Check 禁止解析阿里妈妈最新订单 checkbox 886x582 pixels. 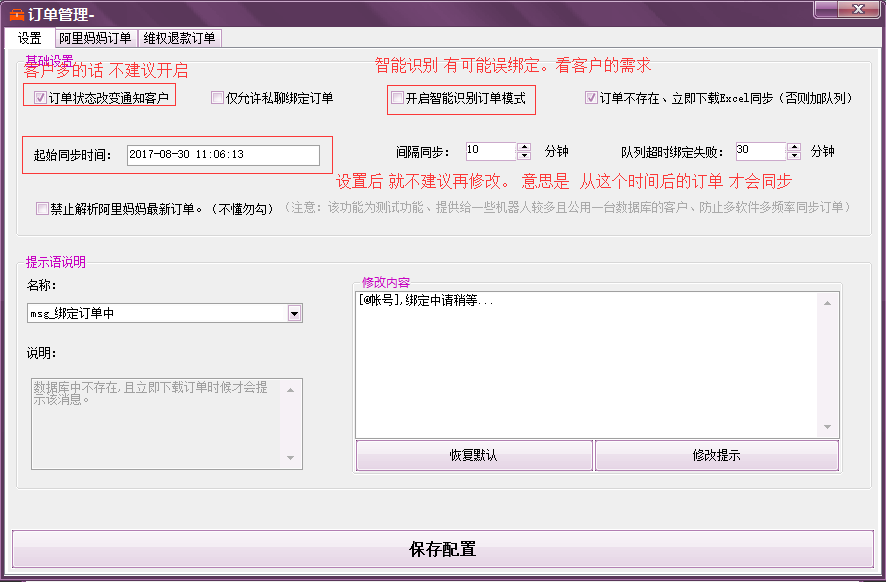coord(42,208)
